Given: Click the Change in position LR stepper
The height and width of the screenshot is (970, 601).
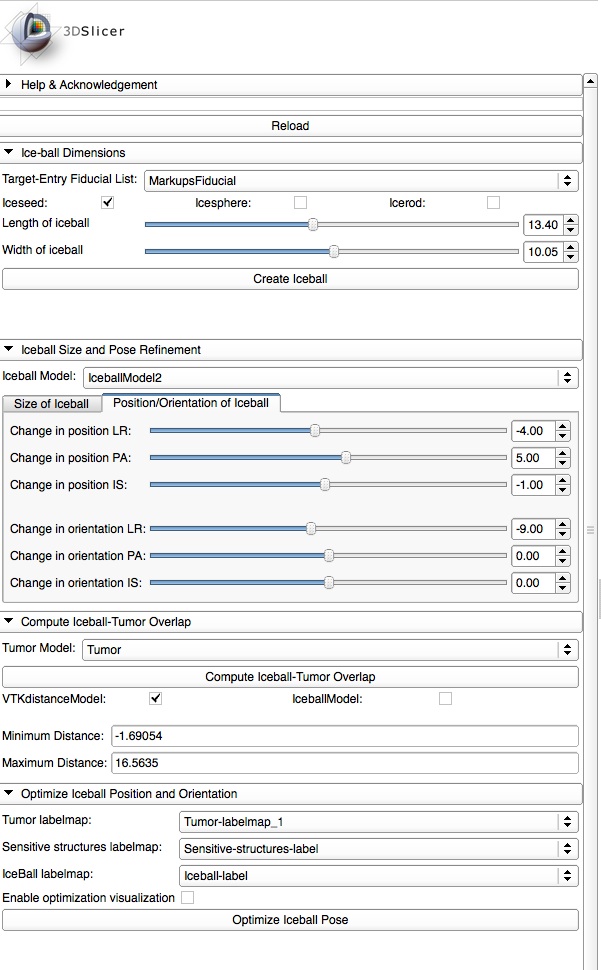Looking at the screenshot, I should (563, 431).
